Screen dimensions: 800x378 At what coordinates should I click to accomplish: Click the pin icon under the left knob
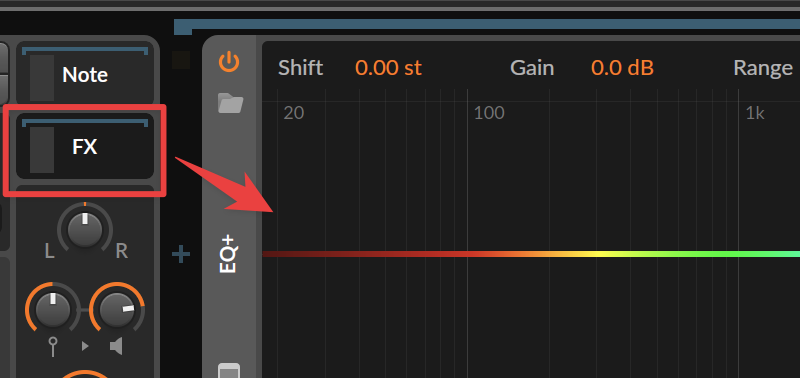coord(53,346)
